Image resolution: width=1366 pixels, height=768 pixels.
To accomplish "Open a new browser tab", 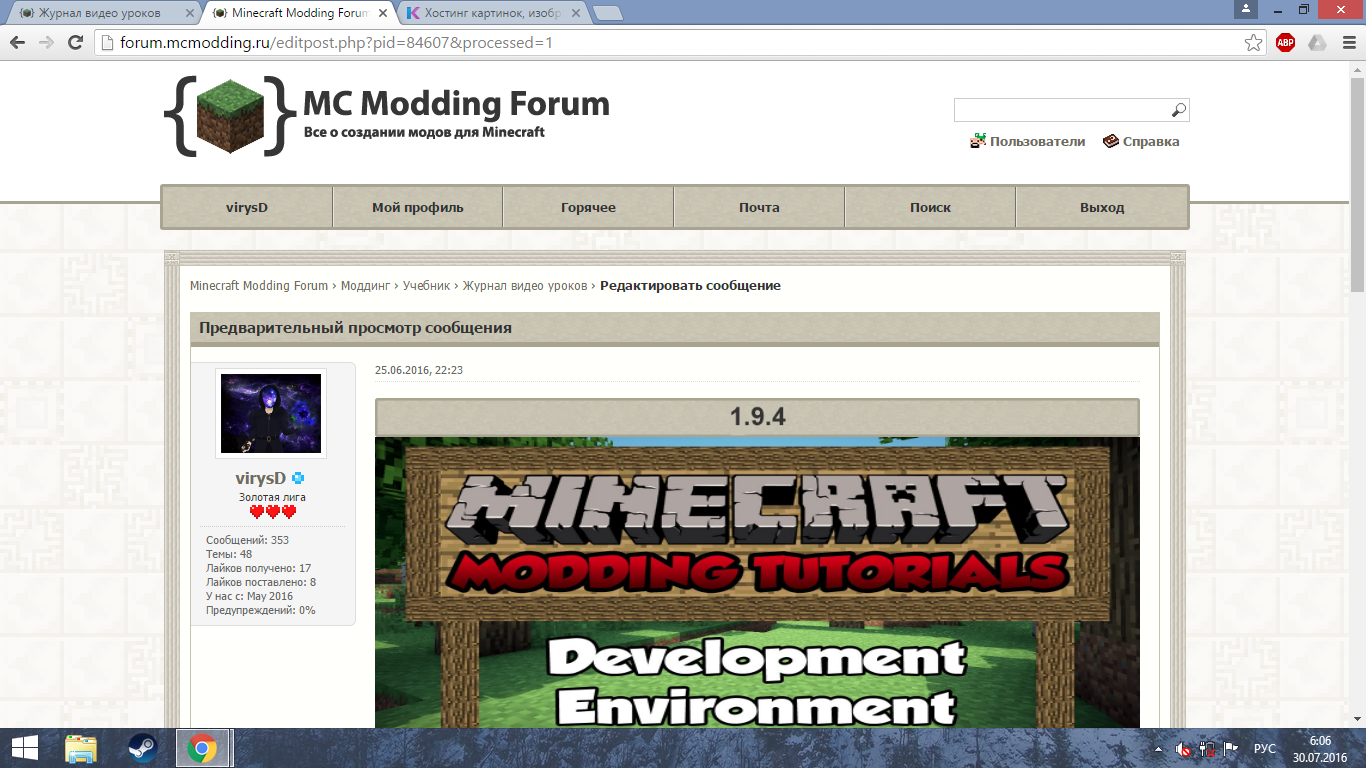I will click(608, 13).
